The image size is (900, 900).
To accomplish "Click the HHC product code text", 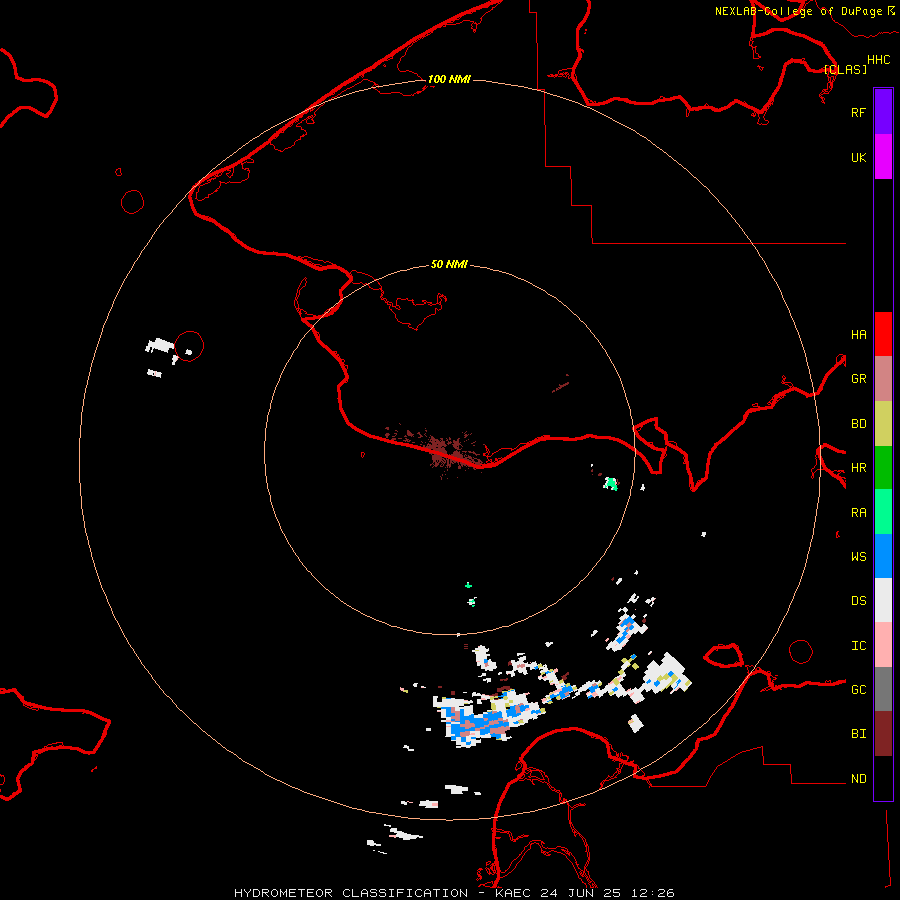I will 878,60.
